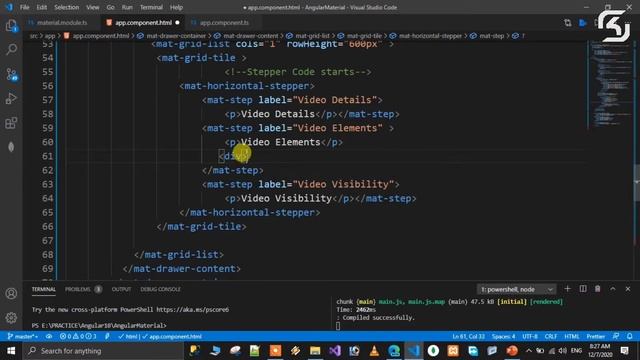Open the Terminal menu
The height and width of the screenshot is (360, 640).
pos(151,7)
